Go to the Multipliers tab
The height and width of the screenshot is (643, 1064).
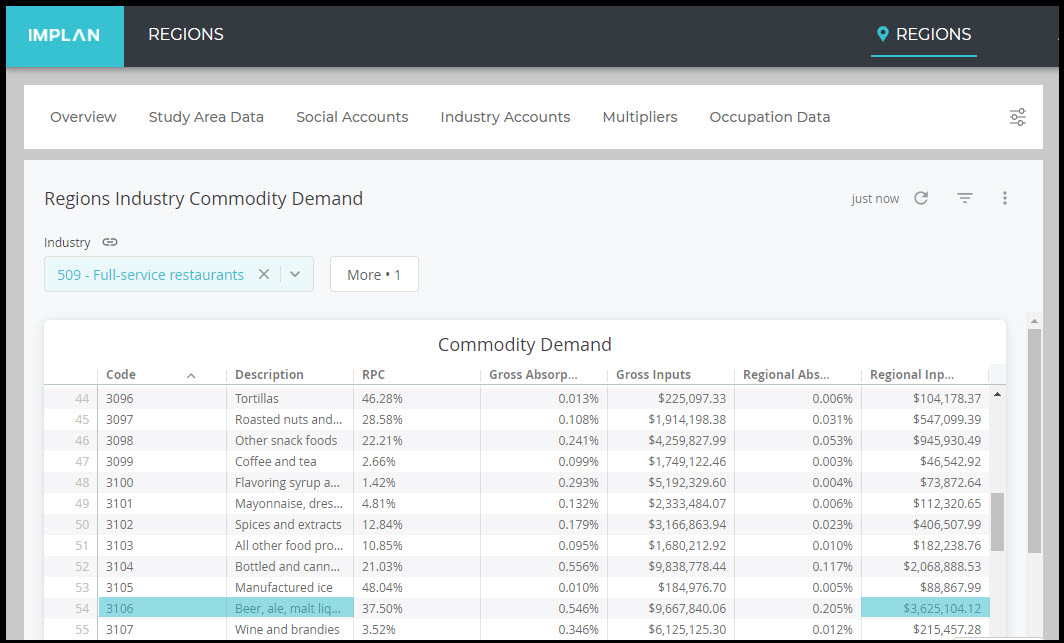(x=639, y=117)
